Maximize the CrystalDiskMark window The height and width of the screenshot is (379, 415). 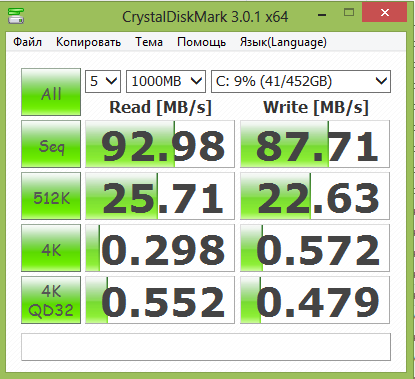click(349, 13)
